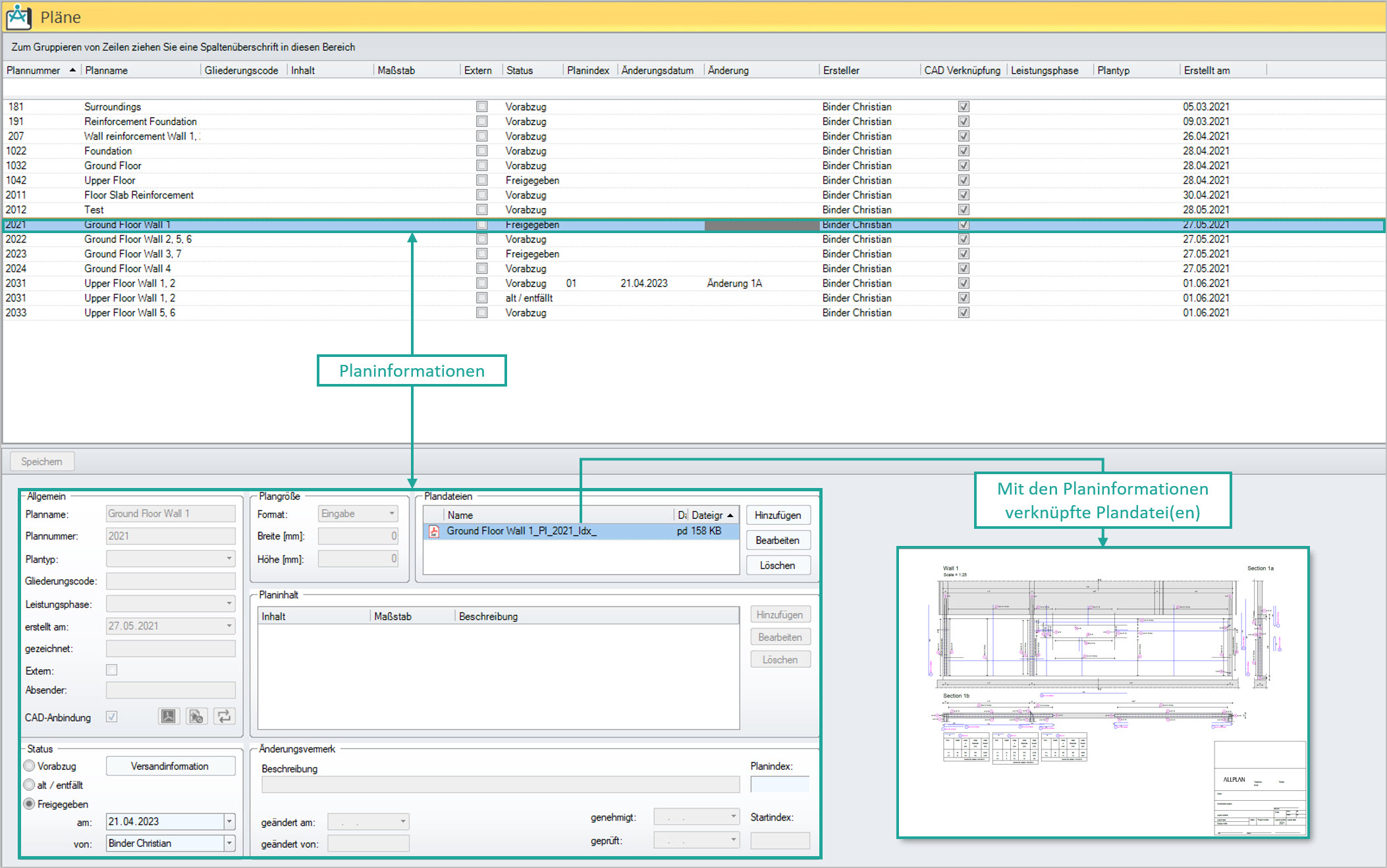Select the Vorabzug status radio button
Viewport: 1387px width, 868px height.
point(30,766)
